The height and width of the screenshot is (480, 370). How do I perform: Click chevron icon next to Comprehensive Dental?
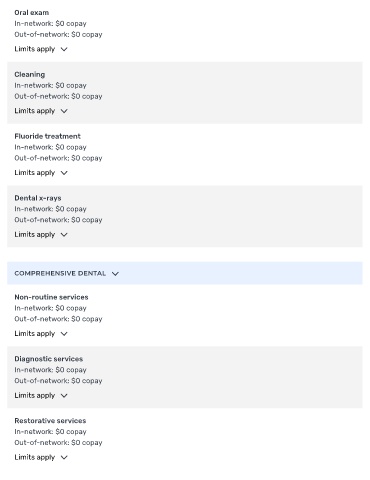(x=115, y=274)
